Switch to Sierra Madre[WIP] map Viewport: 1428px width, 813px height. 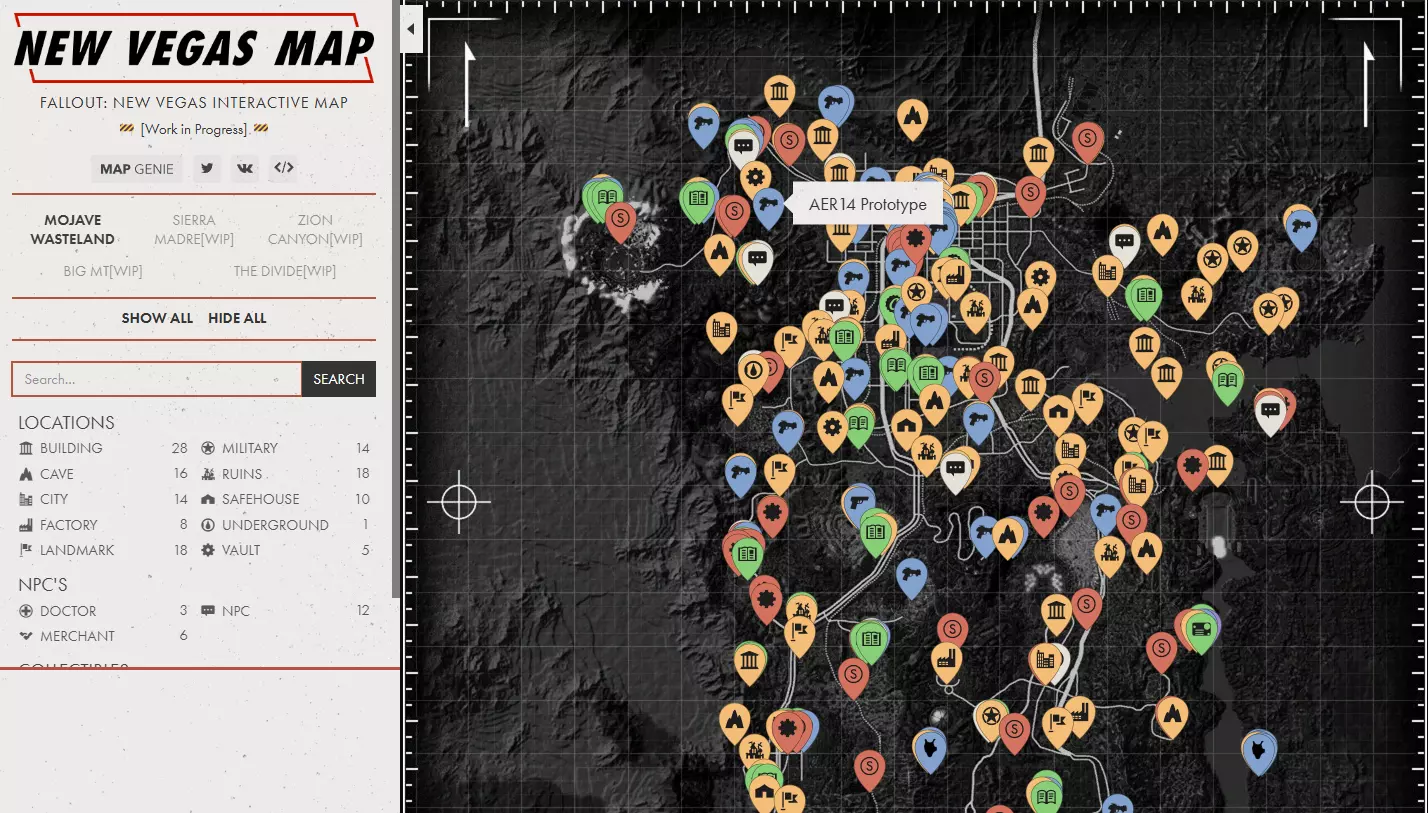pos(194,229)
